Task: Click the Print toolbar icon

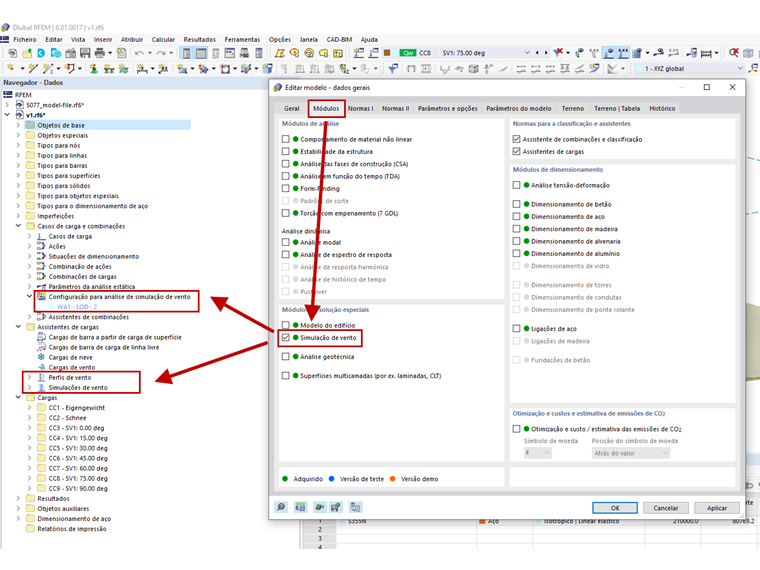Action: (99, 53)
